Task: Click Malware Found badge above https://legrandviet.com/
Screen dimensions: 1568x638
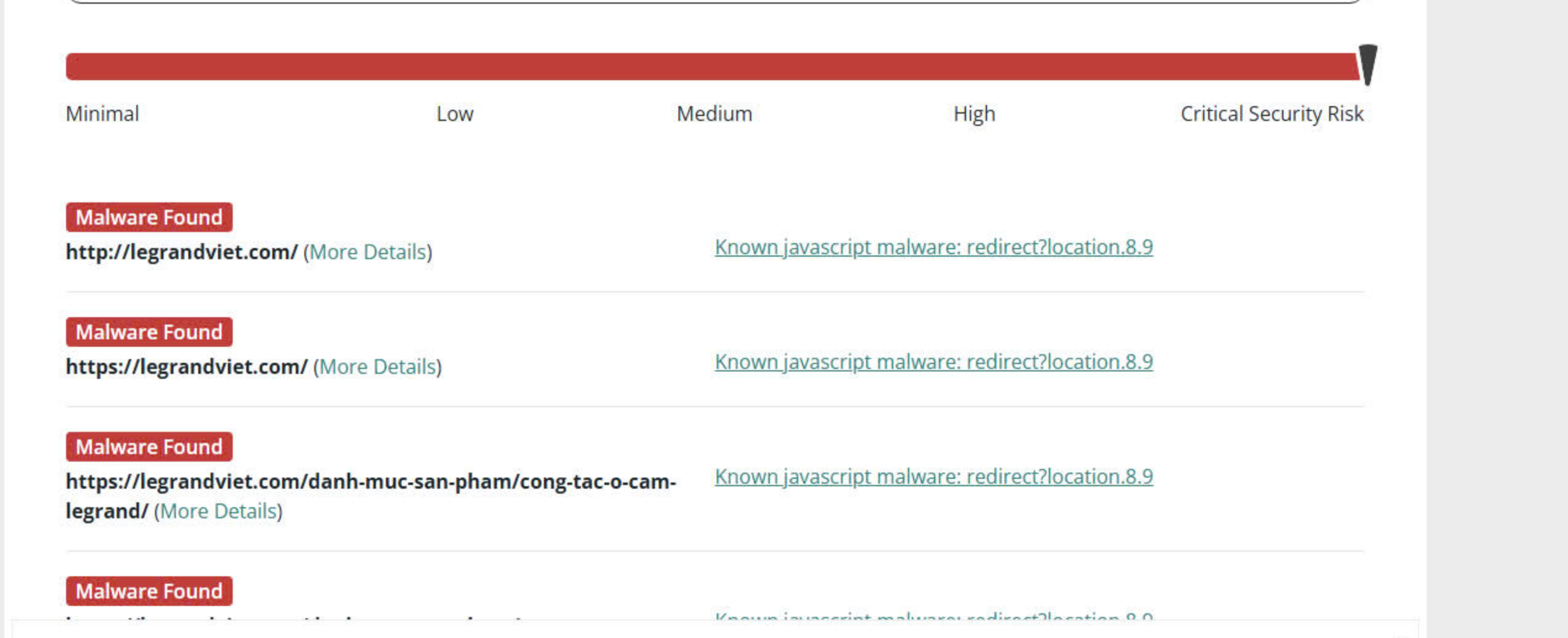Action: 149,332
